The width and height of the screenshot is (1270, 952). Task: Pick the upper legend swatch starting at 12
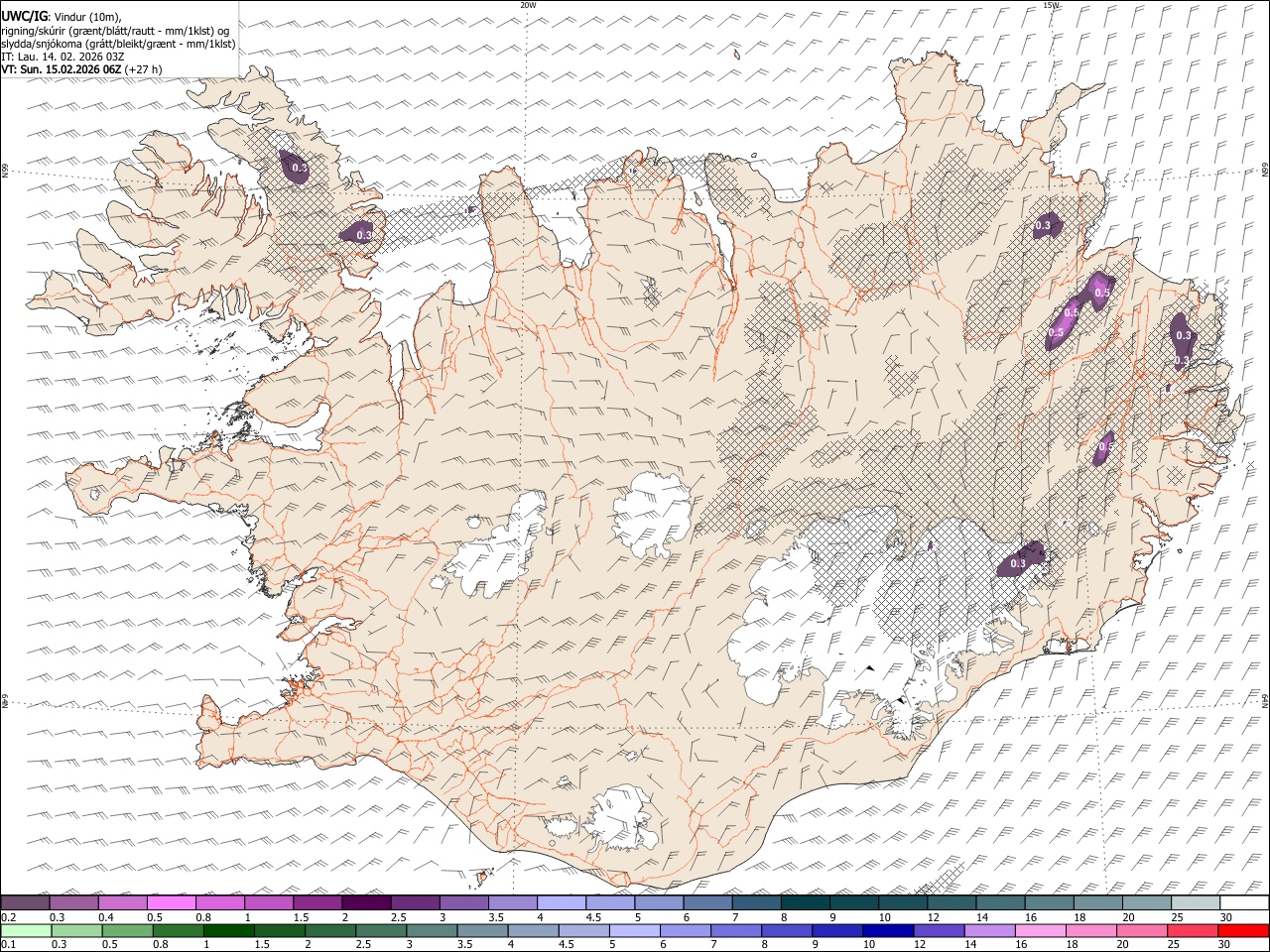click(951, 903)
